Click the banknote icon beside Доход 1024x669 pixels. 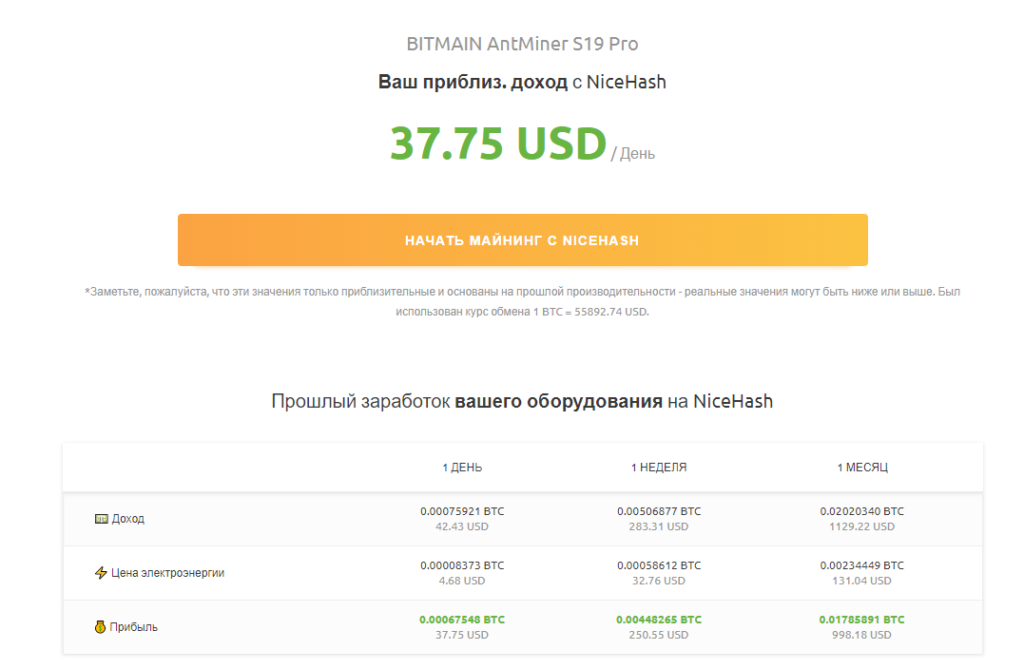tap(101, 519)
